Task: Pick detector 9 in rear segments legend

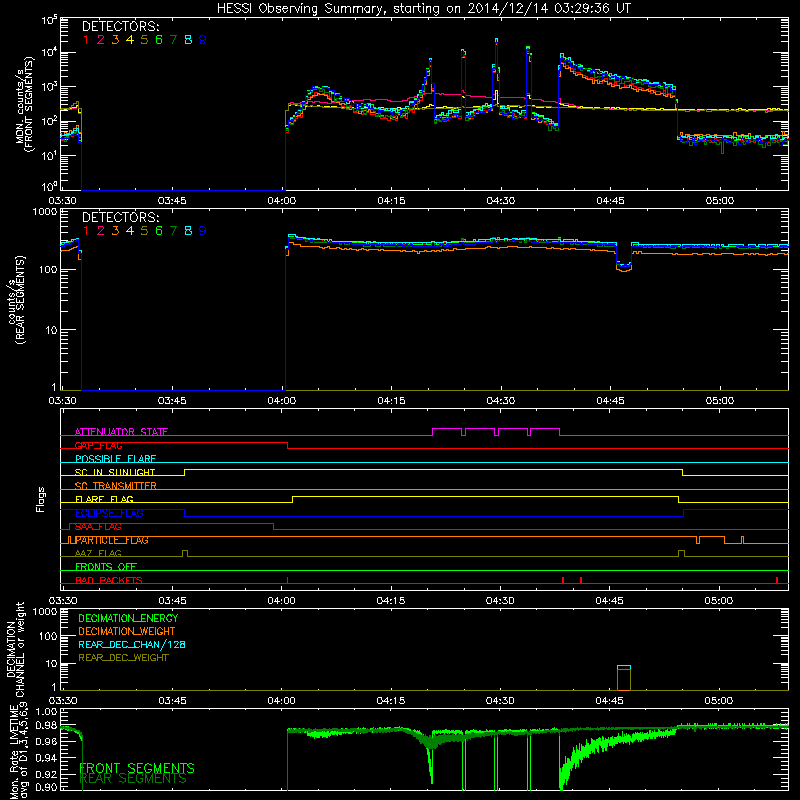Action: click(203, 231)
